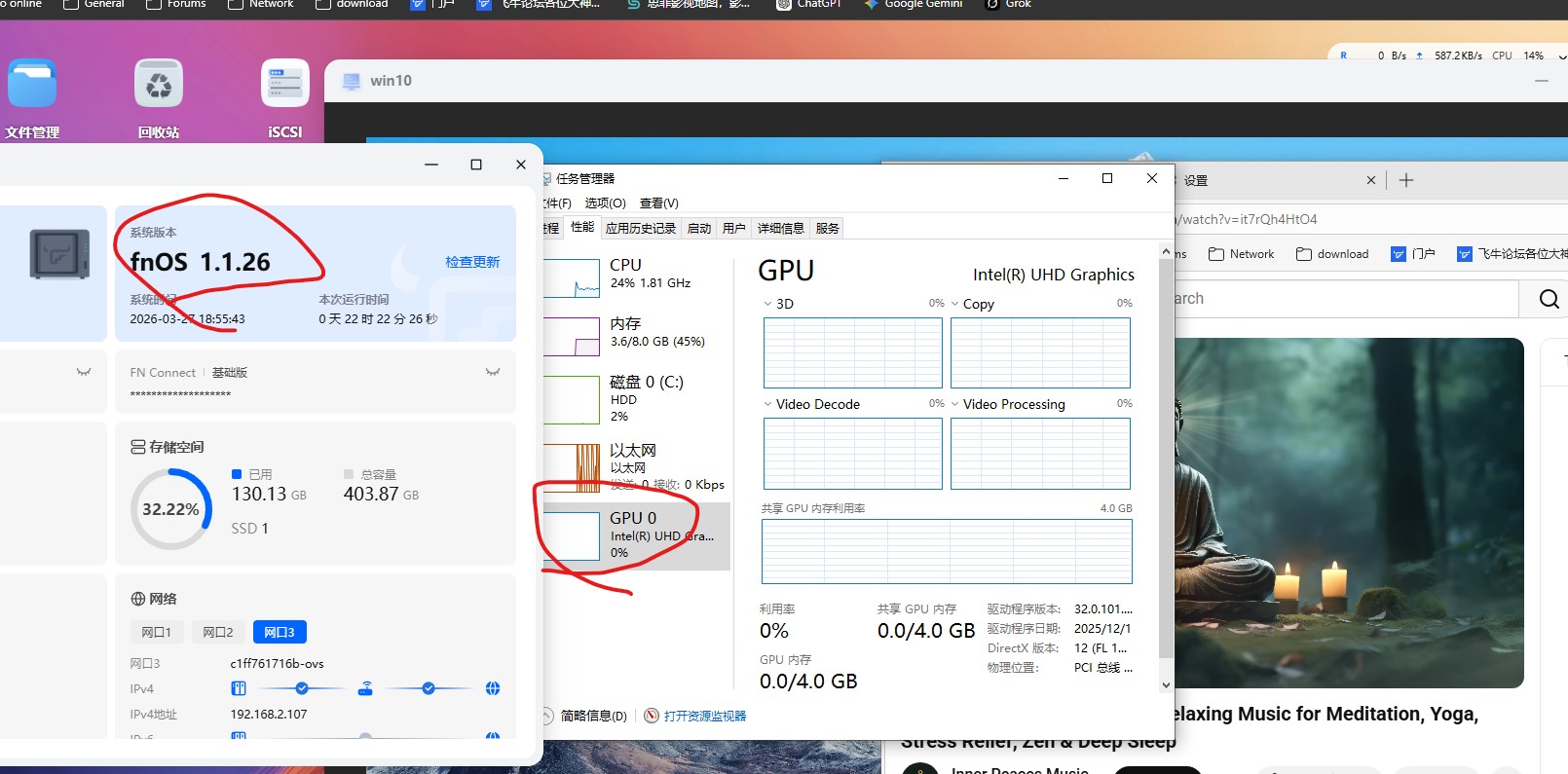
Task: Open the General bookmark folder
Action: pyautogui.click(x=93, y=4)
